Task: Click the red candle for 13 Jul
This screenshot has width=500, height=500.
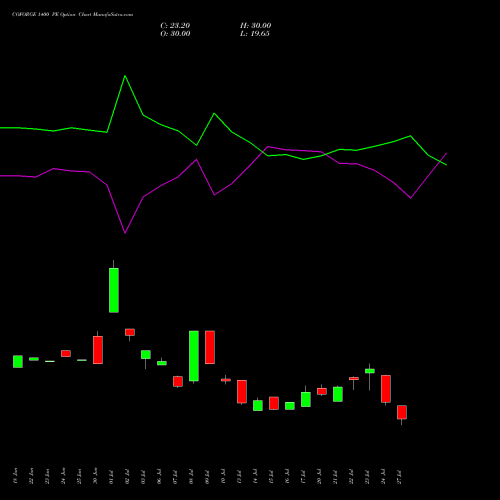Action: tap(242, 391)
